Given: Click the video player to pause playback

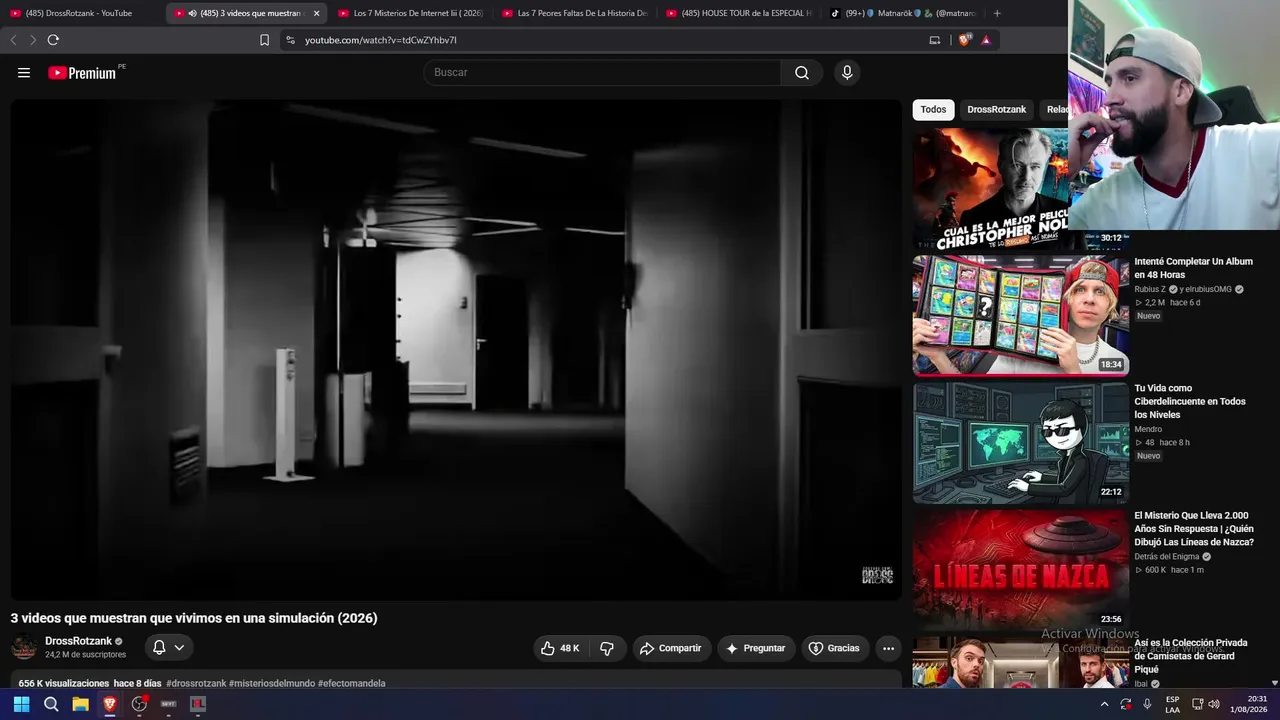Looking at the screenshot, I should click(456, 349).
